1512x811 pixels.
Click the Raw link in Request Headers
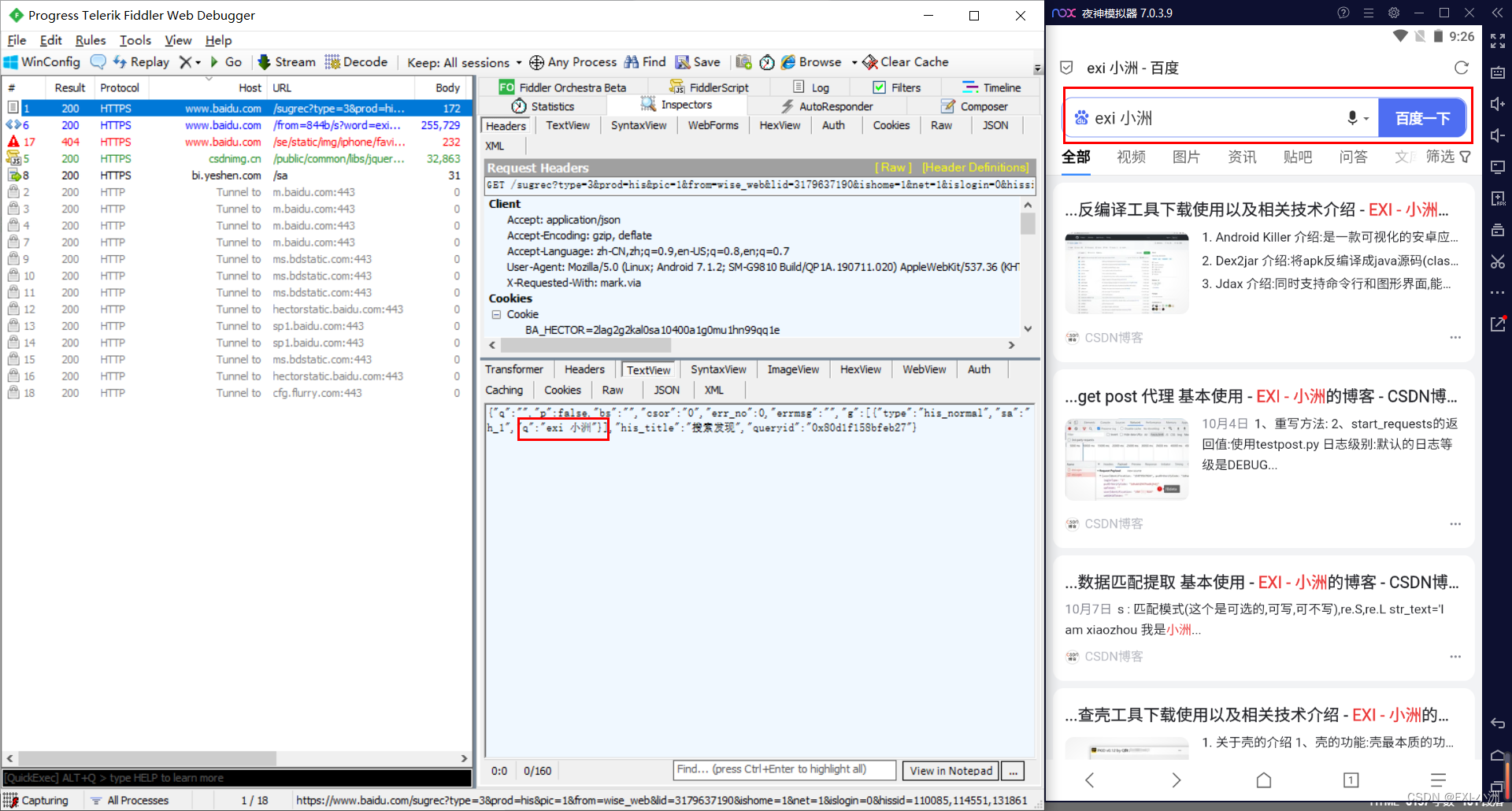pos(893,168)
